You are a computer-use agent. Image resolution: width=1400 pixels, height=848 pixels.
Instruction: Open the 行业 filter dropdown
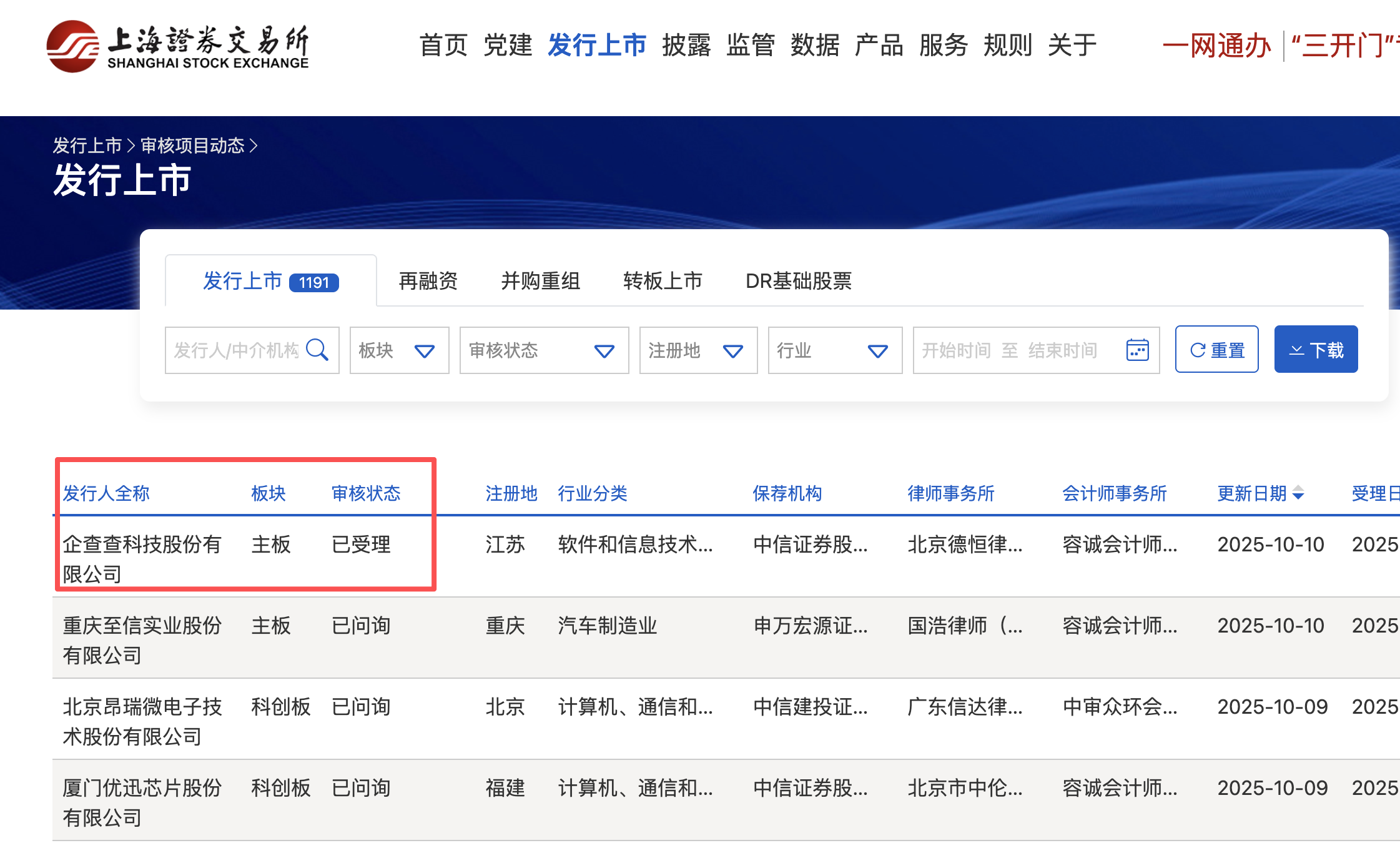click(x=834, y=350)
